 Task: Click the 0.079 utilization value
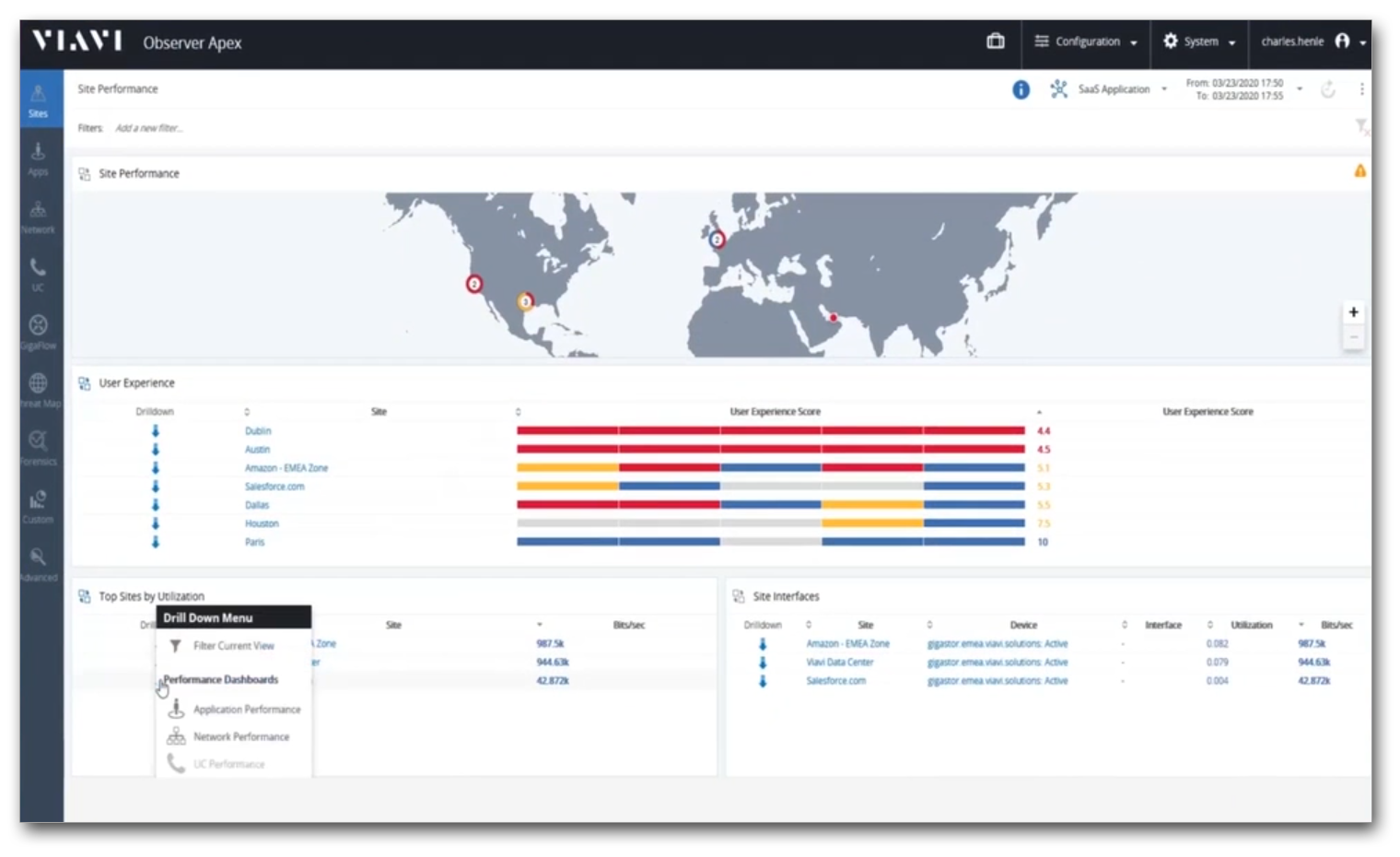(x=1217, y=662)
